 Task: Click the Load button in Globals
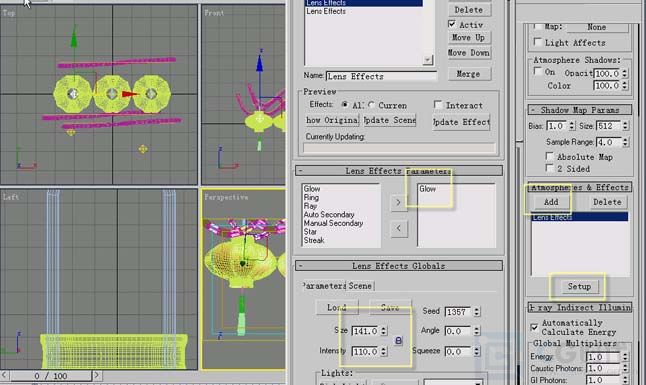337,308
